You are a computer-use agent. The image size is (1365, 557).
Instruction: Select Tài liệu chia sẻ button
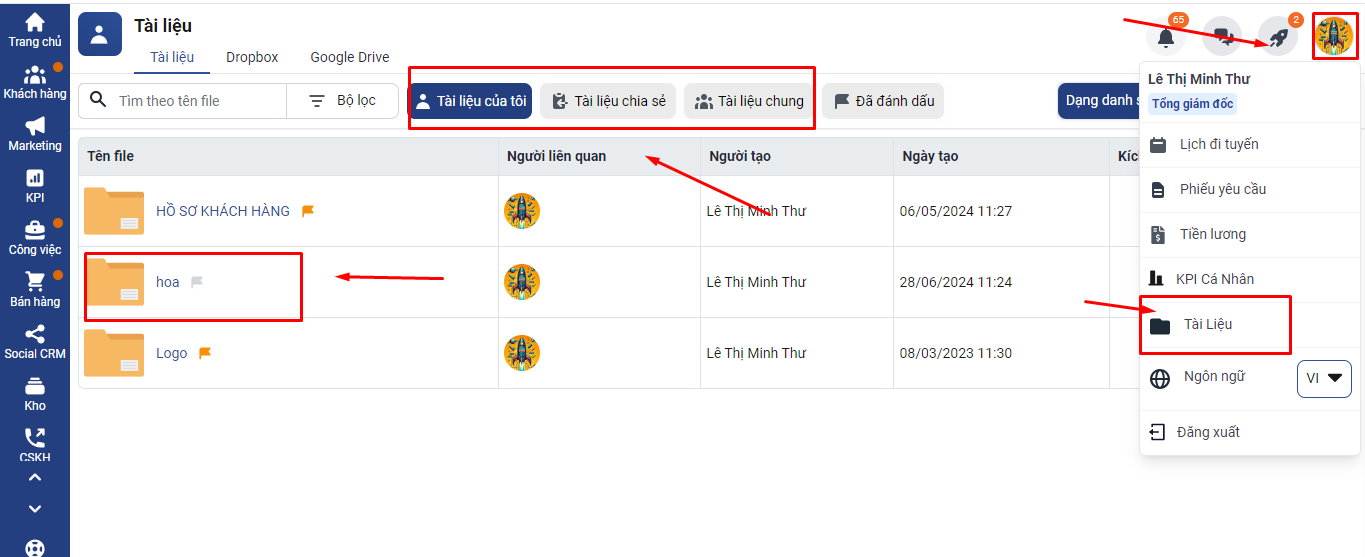[x=608, y=101]
